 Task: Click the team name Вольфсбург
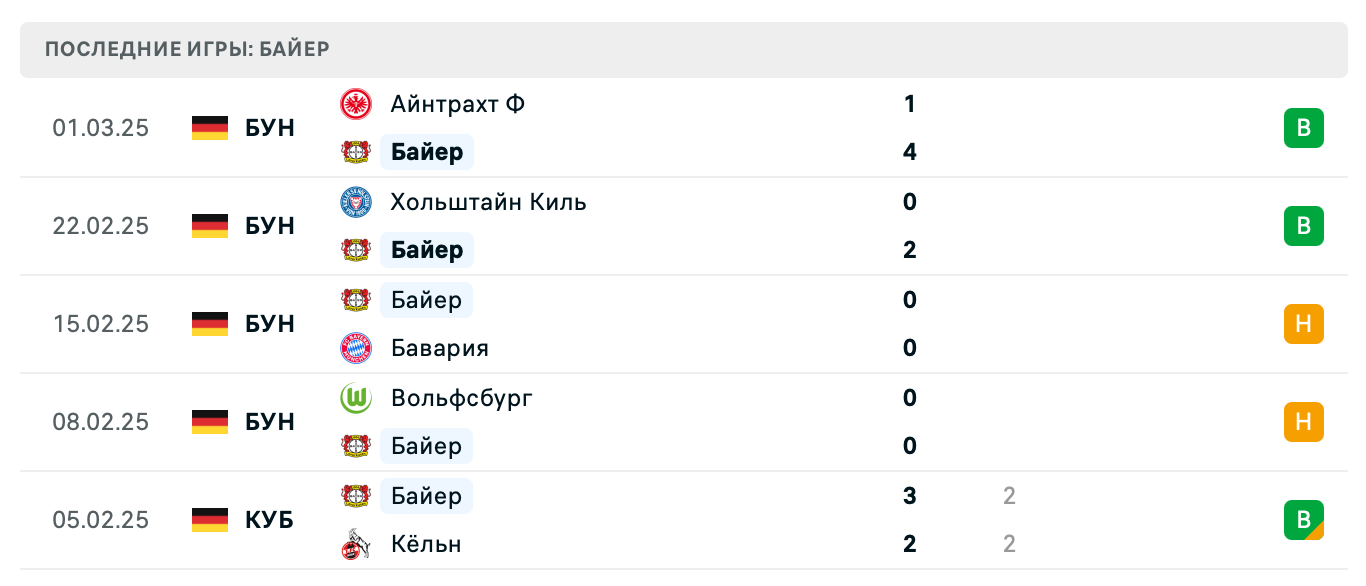click(x=461, y=398)
